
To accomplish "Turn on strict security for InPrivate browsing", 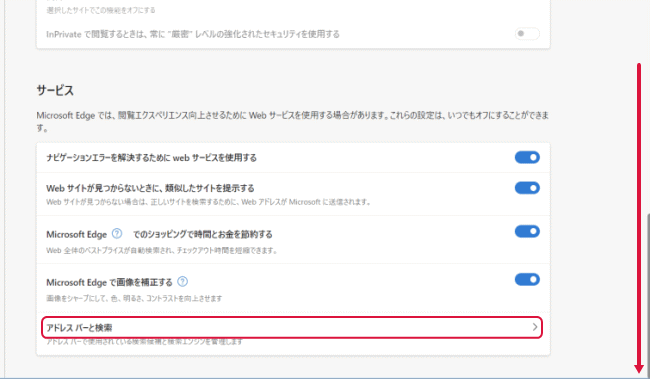I will [x=527, y=34].
